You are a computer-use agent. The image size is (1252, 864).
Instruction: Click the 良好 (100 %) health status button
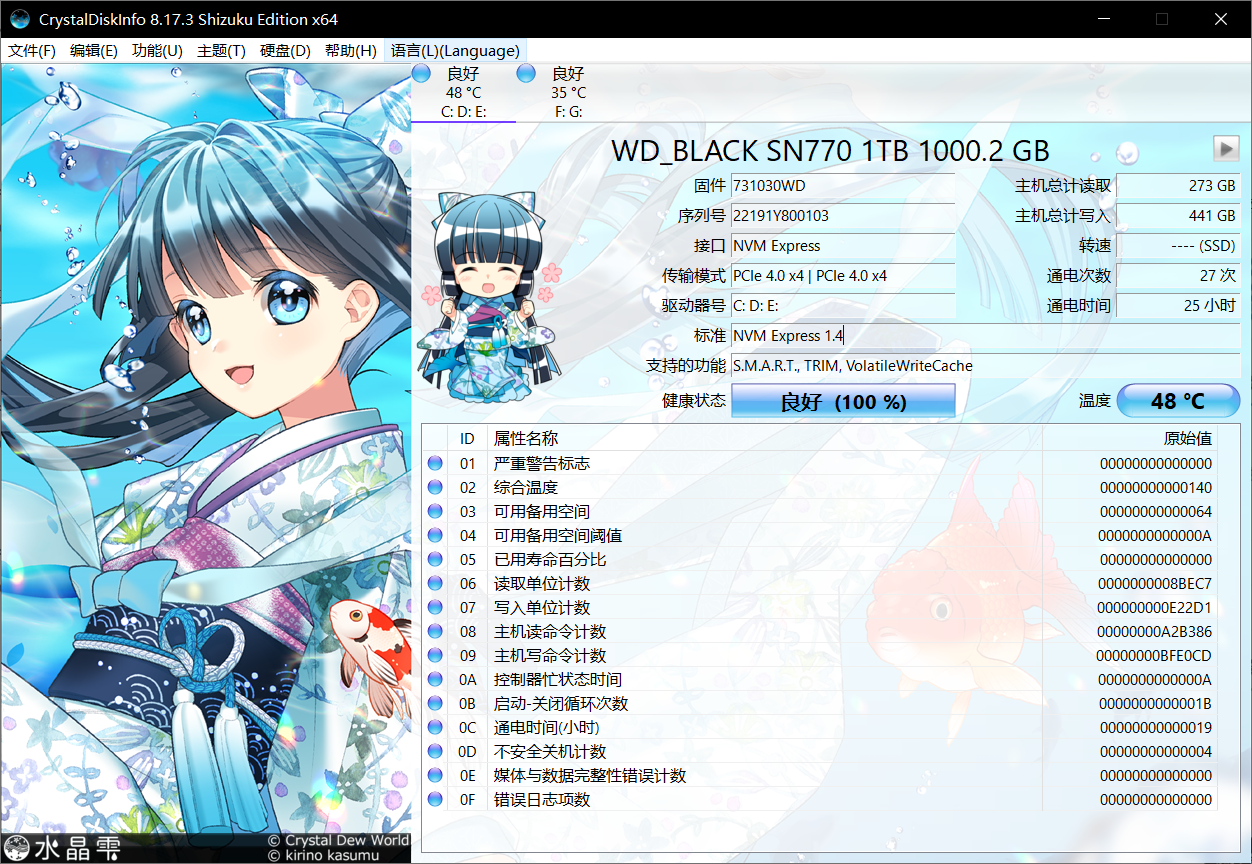[x=843, y=401]
